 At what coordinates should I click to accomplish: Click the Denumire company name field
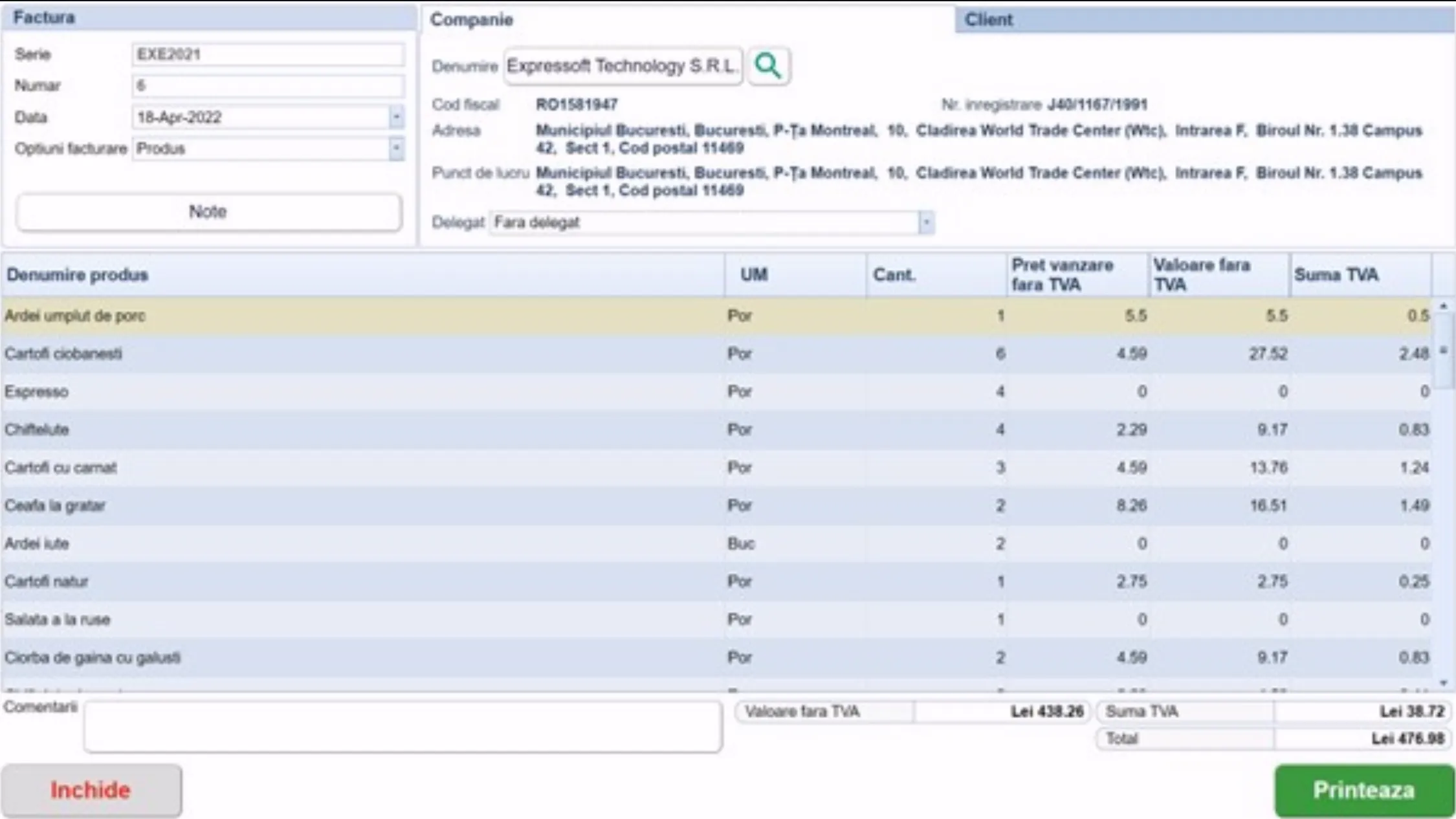pyautogui.click(x=623, y=66)
